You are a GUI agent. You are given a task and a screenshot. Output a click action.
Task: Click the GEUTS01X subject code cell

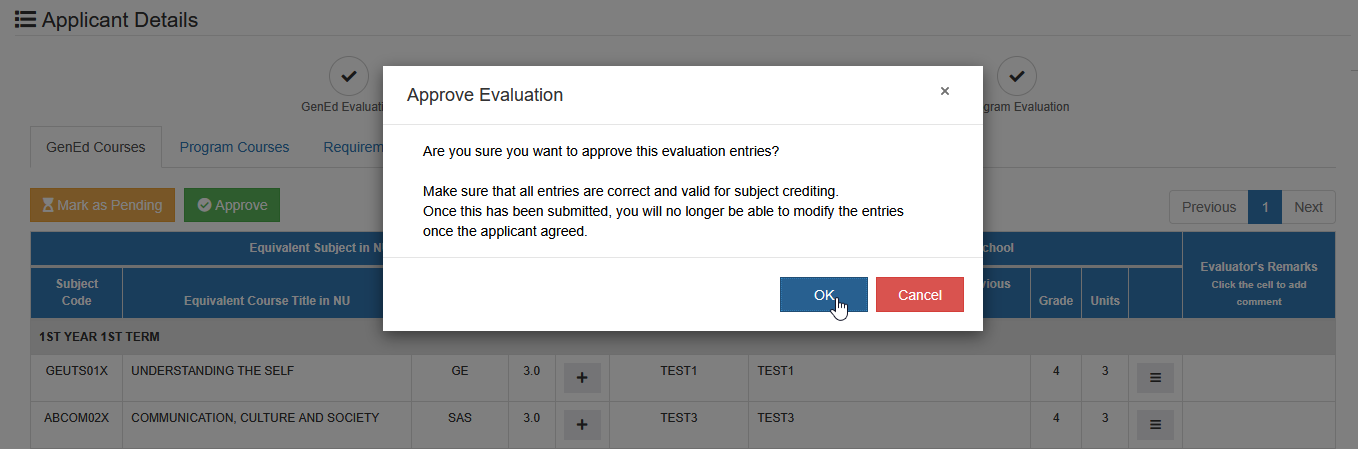click(76, 378)
